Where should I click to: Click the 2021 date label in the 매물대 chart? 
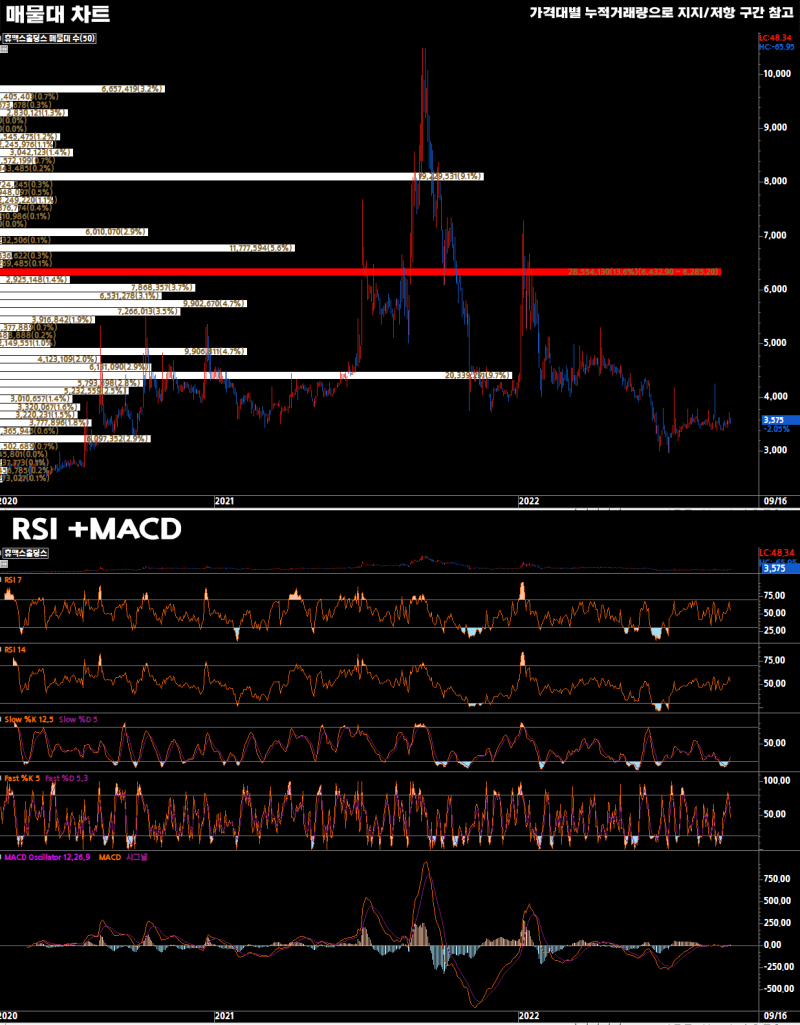tap(224, 501)
